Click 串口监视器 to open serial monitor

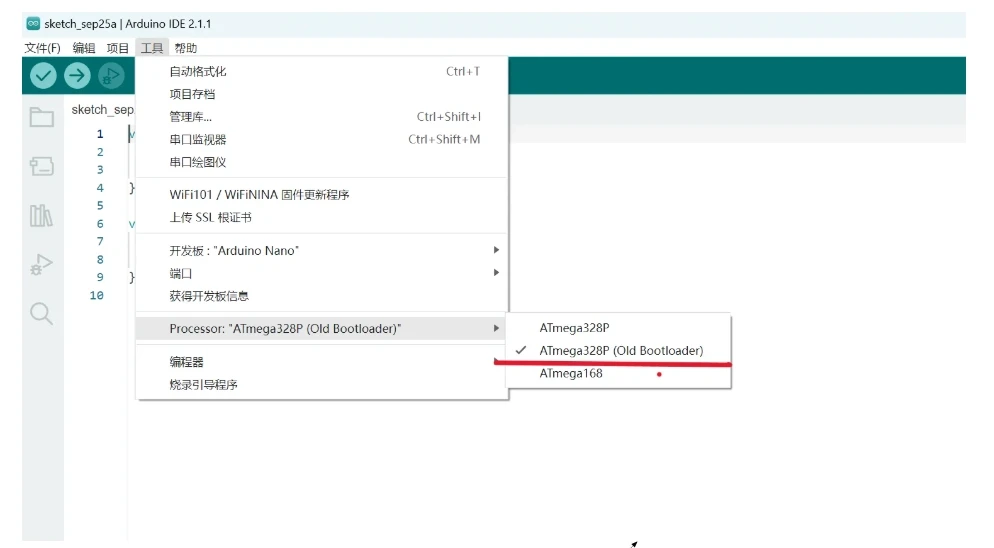pyautogui.click(x=198, y=140)
